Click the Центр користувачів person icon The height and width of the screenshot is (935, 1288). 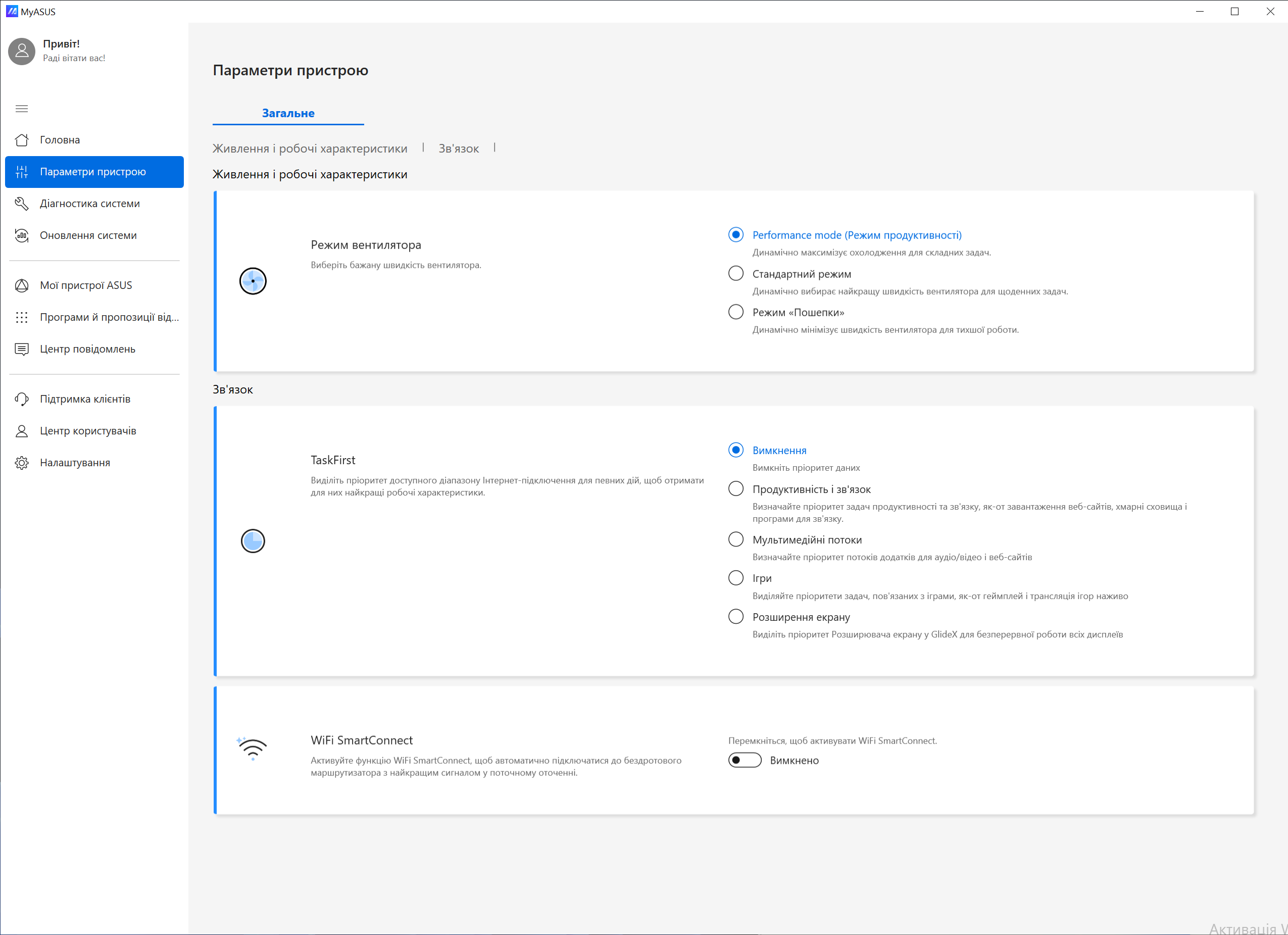pyautogui.click(x=22, y=430)
